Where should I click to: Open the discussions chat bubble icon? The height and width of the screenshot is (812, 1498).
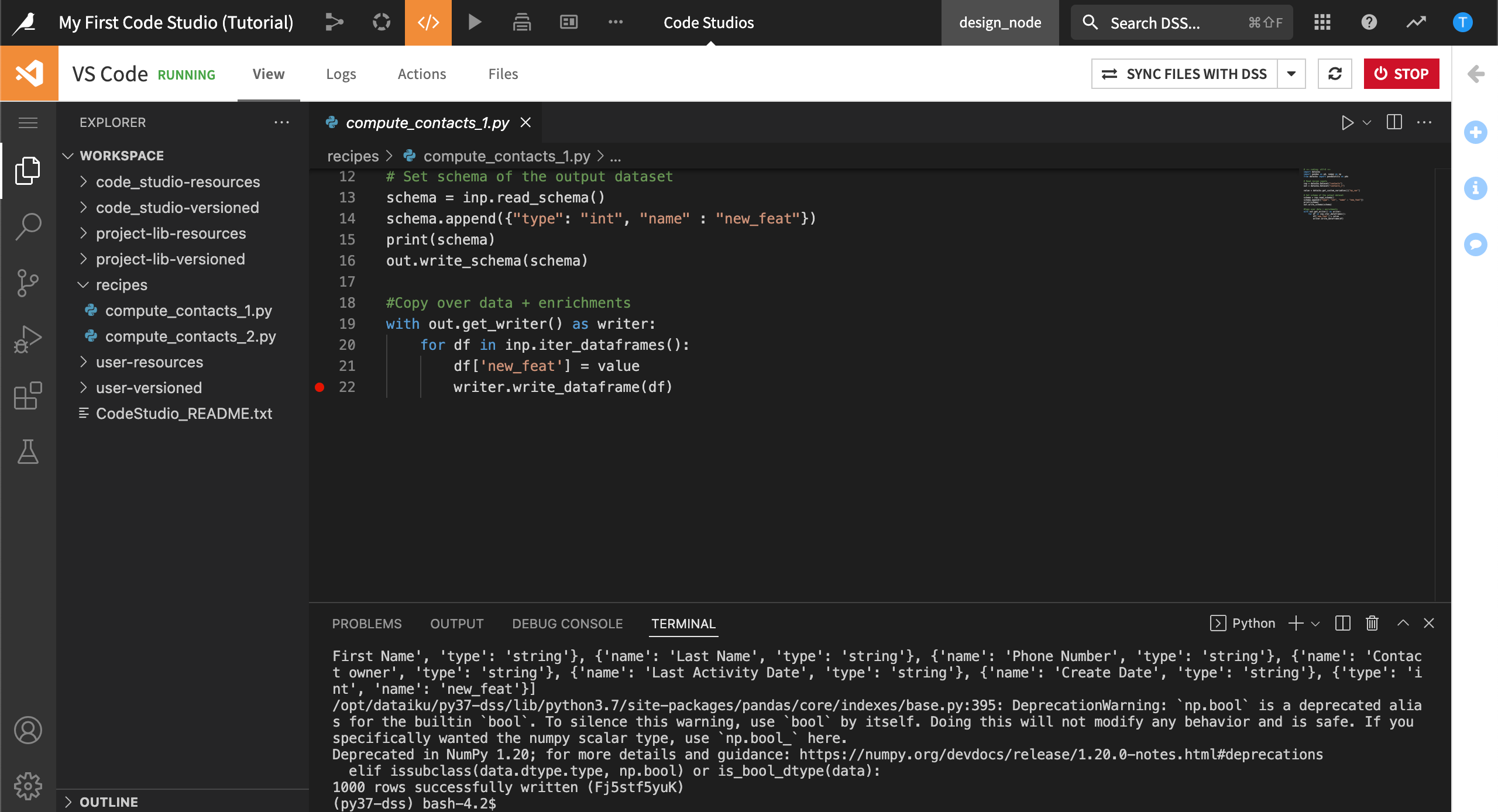pos(1476,245)
